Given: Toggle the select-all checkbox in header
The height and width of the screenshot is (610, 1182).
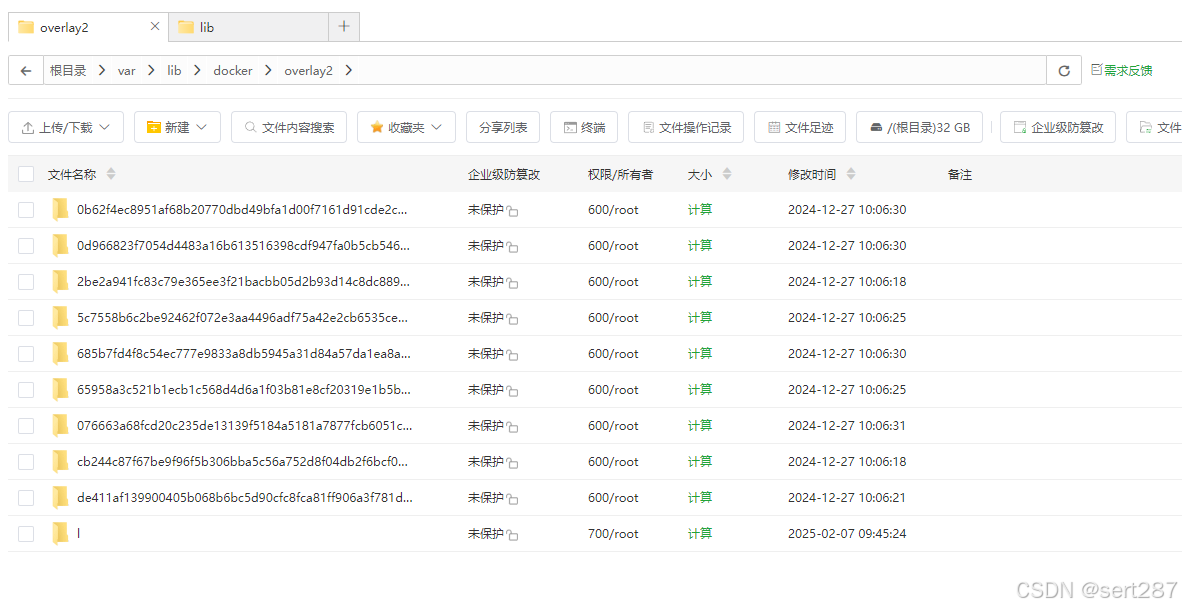Looking at the screenshot, I should click(x=26, y=174).
